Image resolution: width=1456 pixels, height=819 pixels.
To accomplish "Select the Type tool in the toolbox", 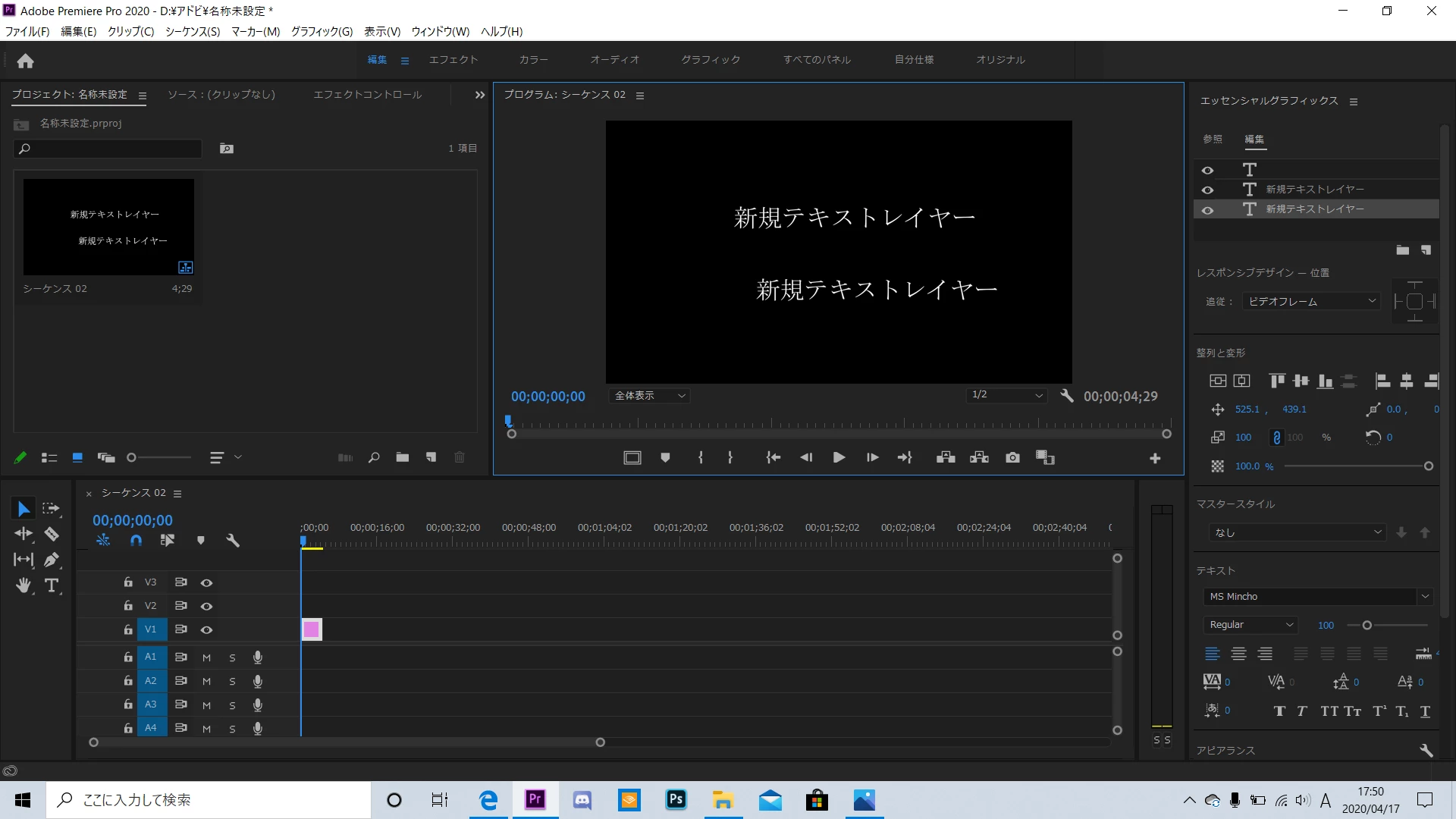I will coord(51,585).
